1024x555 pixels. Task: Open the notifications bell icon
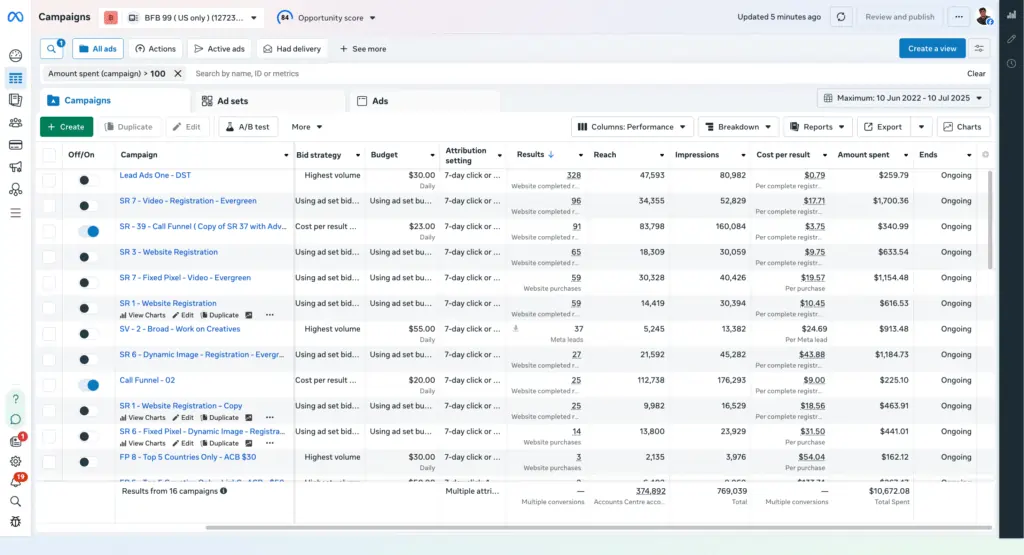[15, 481]
